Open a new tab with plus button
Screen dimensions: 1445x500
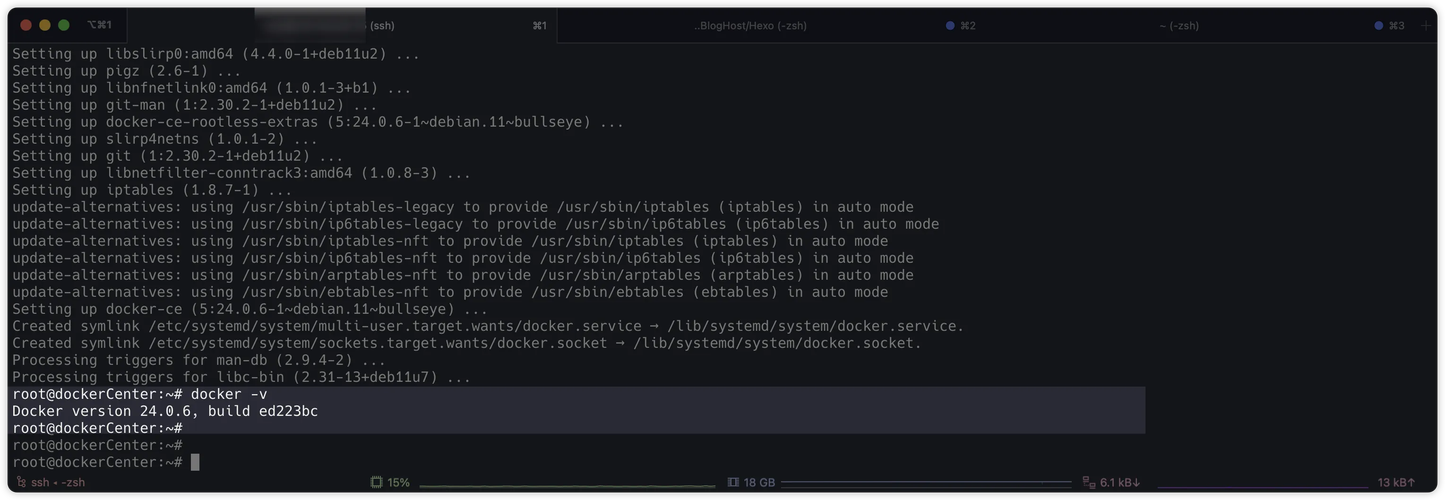(1426, 26)
